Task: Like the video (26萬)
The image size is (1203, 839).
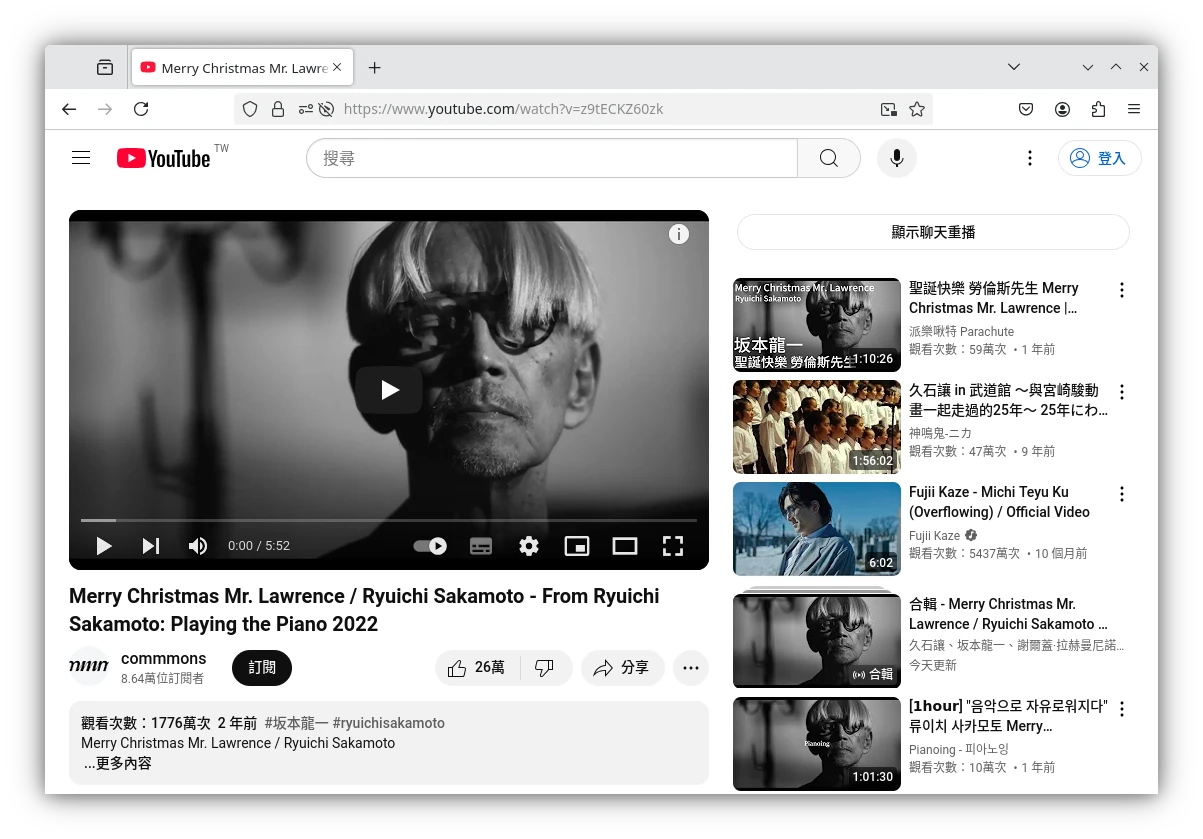Action: (x=478, y=668)
